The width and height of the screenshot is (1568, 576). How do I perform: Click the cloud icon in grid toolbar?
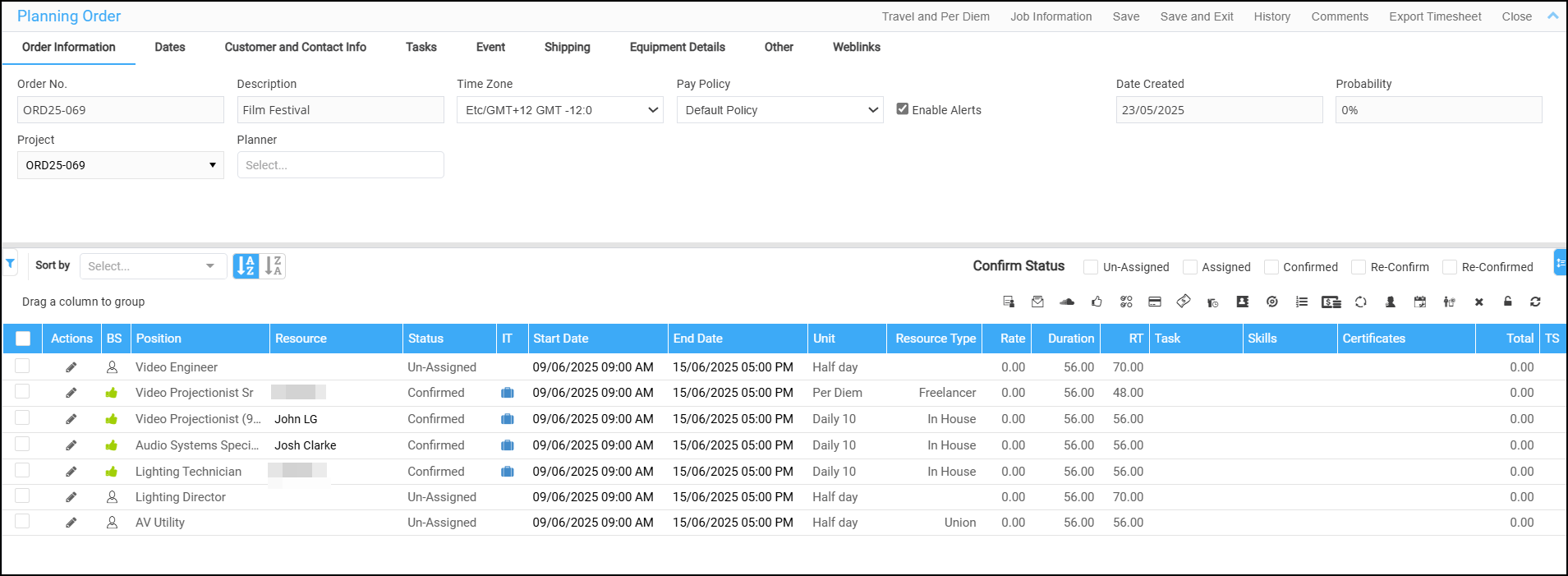1067,302
